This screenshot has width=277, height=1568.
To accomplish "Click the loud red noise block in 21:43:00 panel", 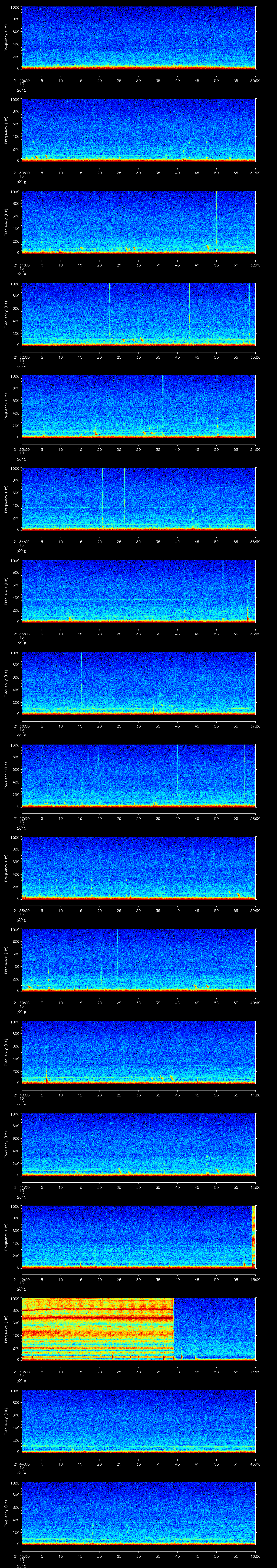I will 97,1329.
